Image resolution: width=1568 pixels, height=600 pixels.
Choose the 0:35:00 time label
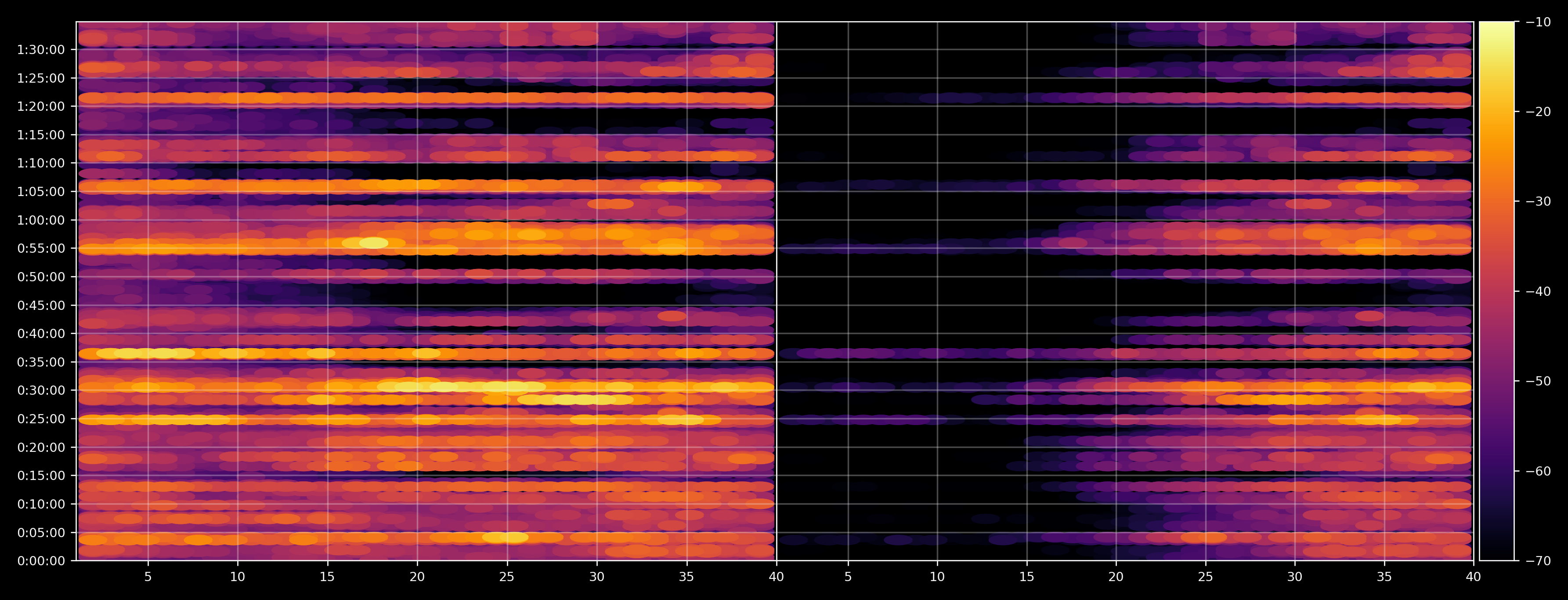41,362
